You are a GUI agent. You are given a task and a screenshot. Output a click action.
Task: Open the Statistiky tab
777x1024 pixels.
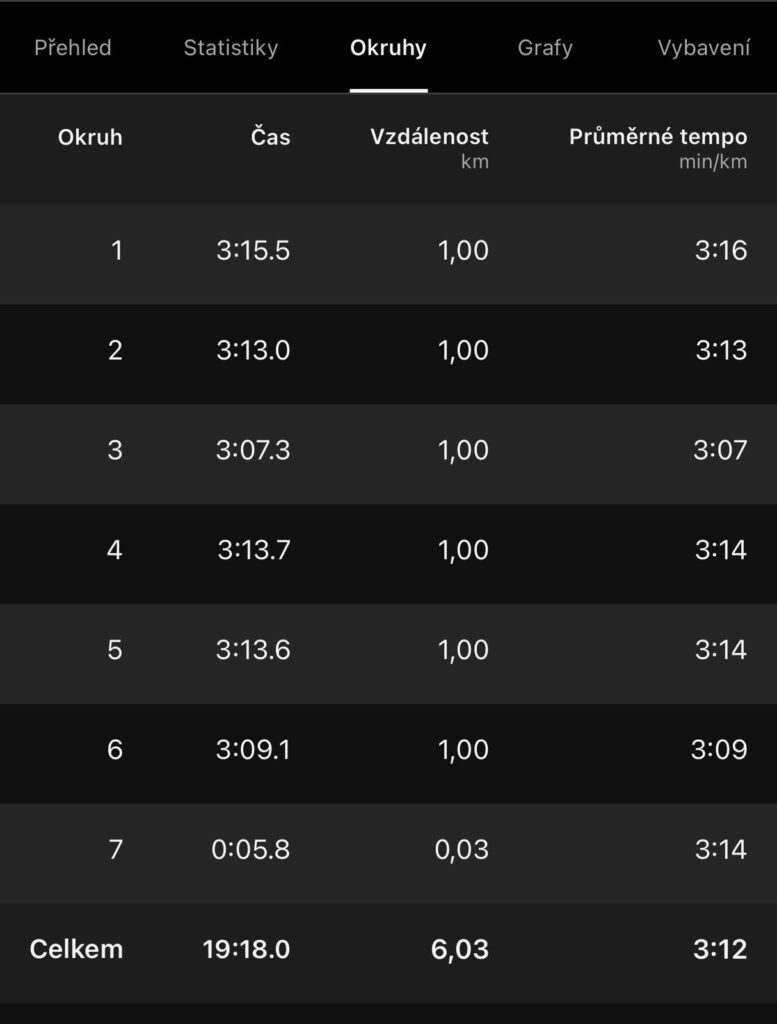230,48
